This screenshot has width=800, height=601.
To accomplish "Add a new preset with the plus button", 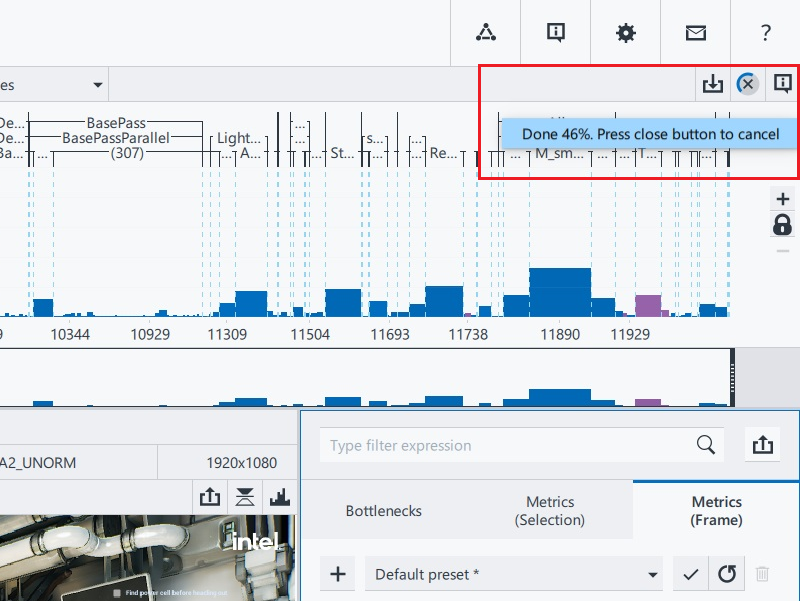I will pos(338,574).
